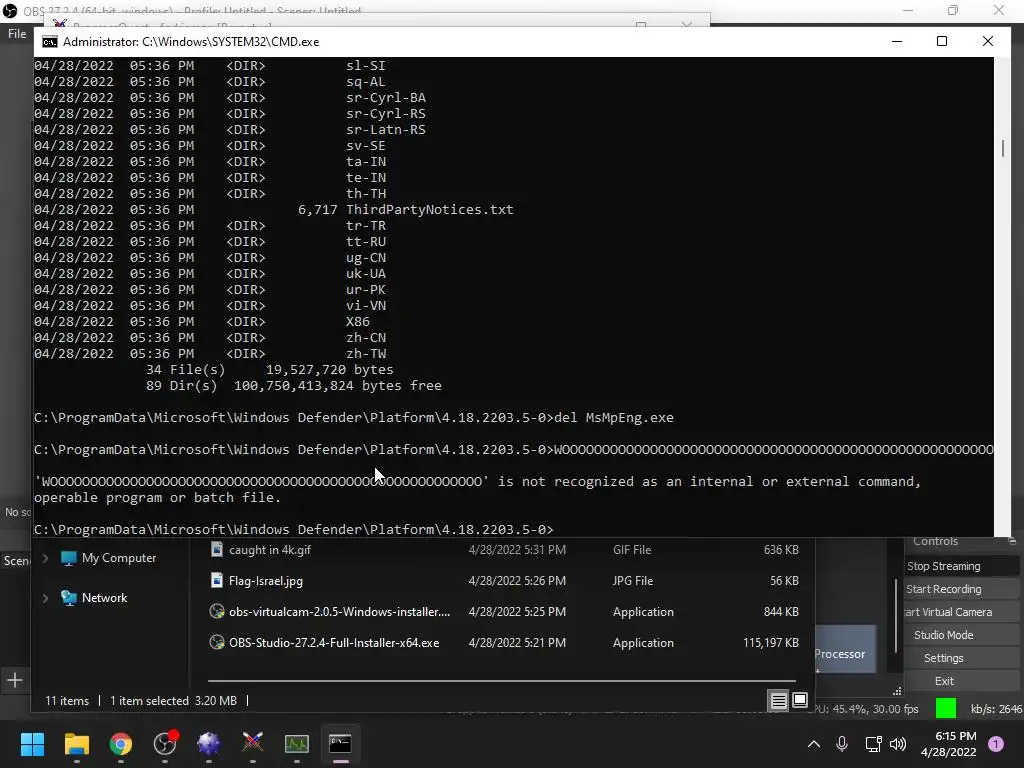The height and width of the screenshot is (768, 1024).
Task: Click the caught in 4k.gif file icon
Action: [x=217, y=550]
